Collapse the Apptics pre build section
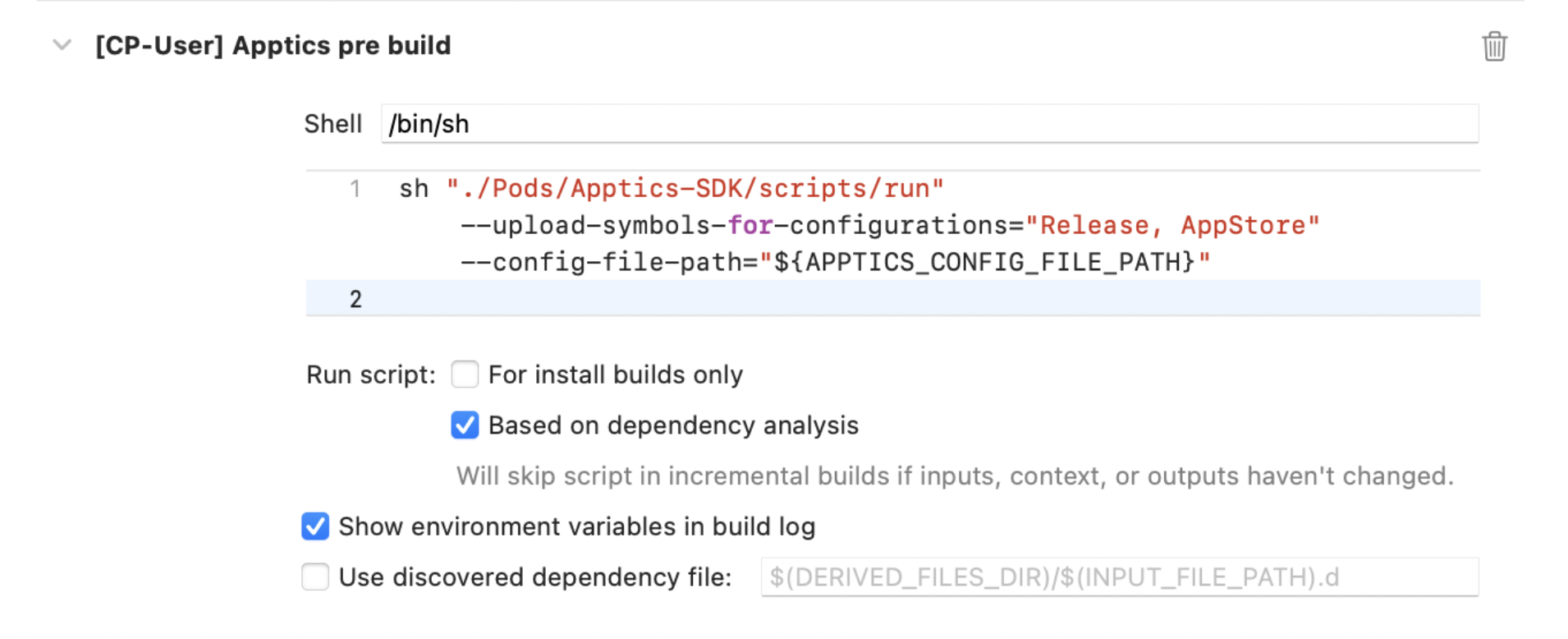The image size is (1568, 639). point(62,45)
